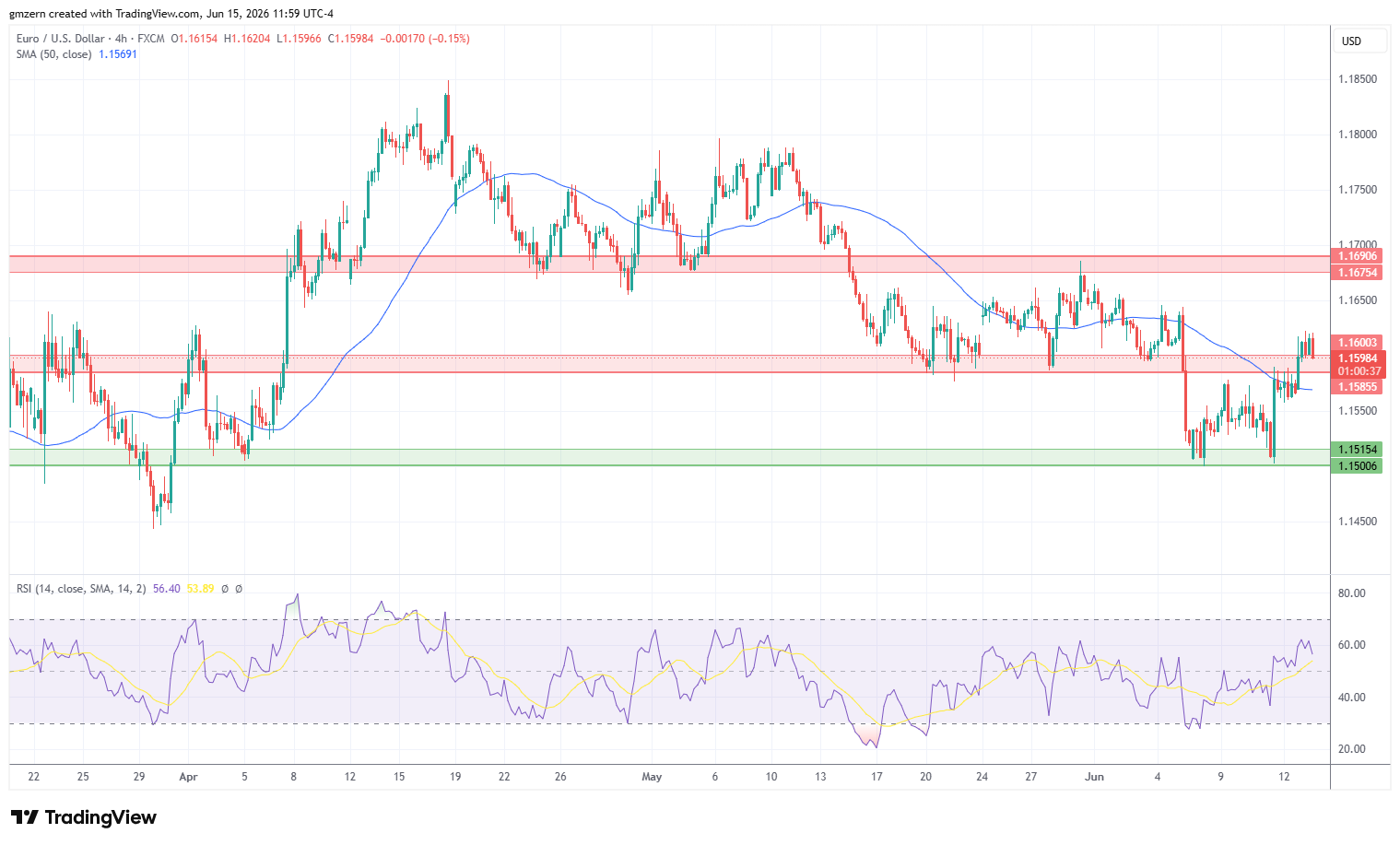
Task: Click the open price value O1.16154
Action: (194, 39)
